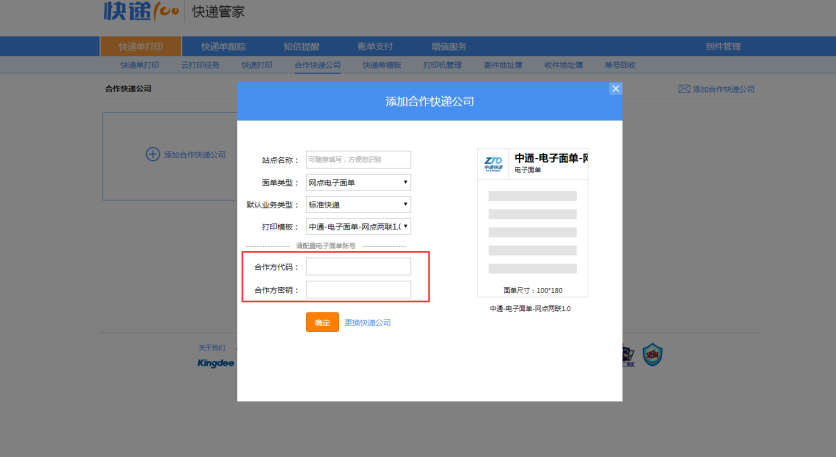The height and width of the screenshot is (457, 836).
Task: Click the 快递管家 title text
Action: 218,12
